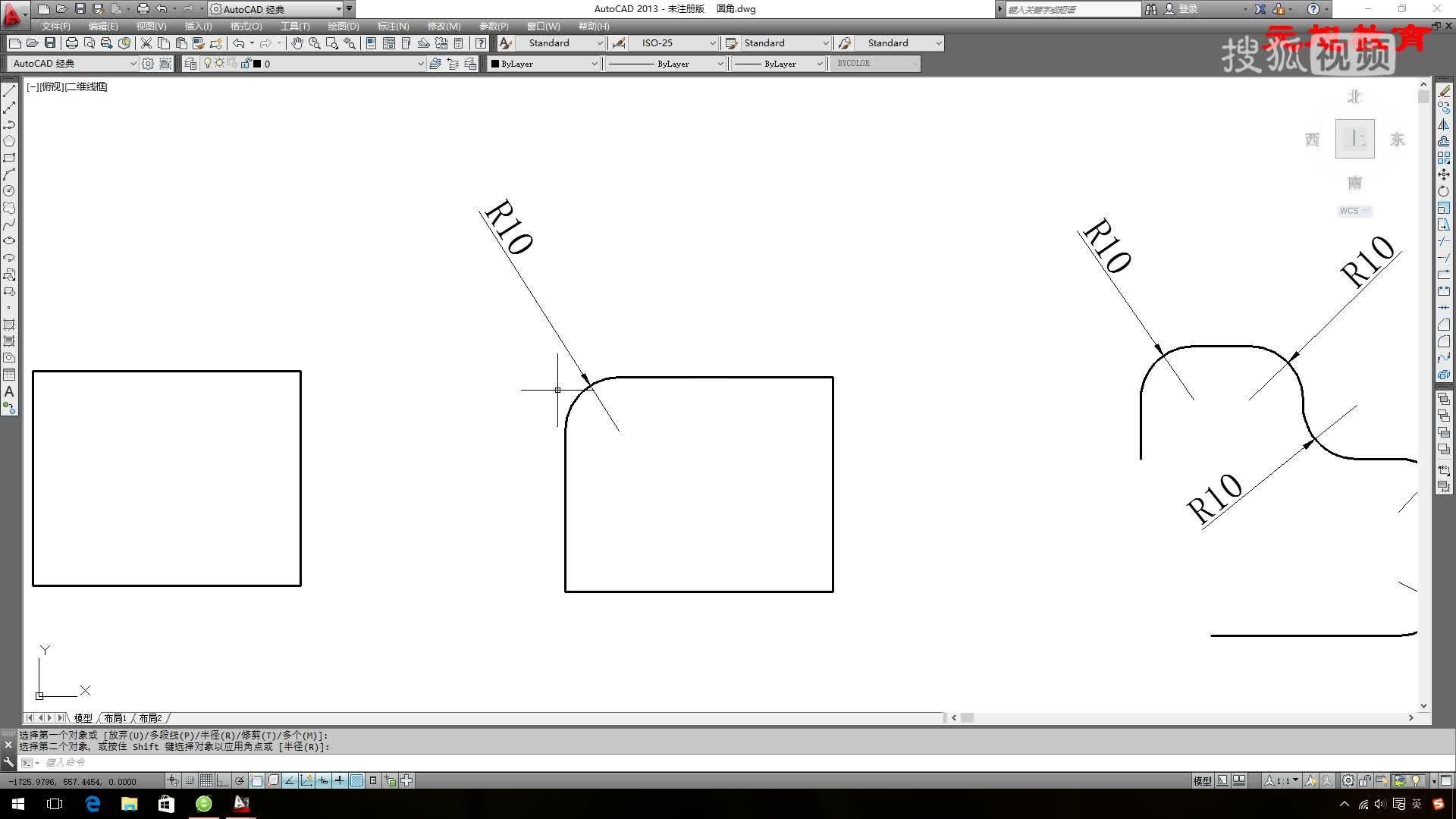
Task: Select the Multiline Text tool
Action: [9, 391]
